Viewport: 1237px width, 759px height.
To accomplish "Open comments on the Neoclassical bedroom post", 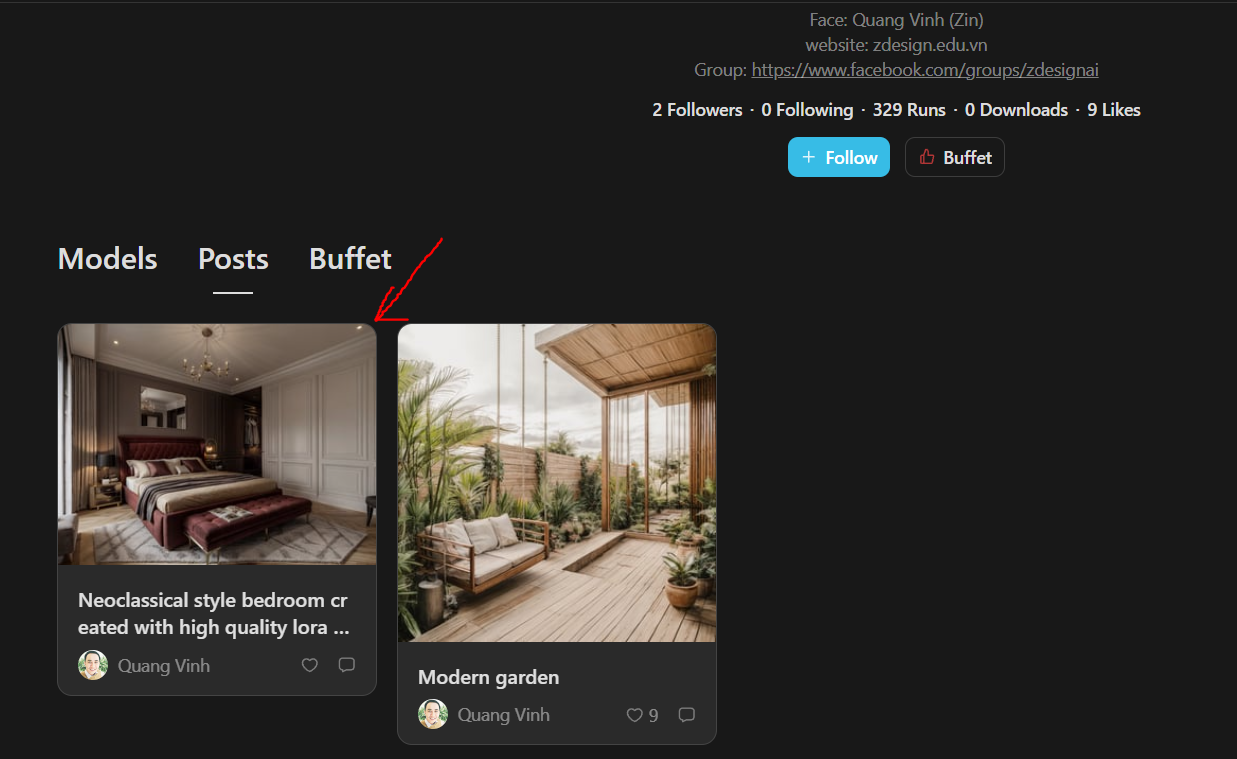I will tap(346, 665).
